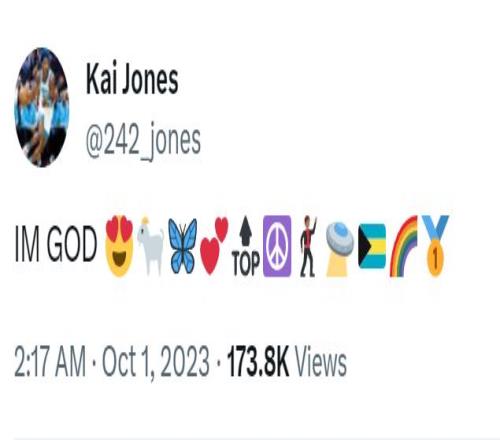Click the Oct 1, 2023 date

[x=156, y=362]
